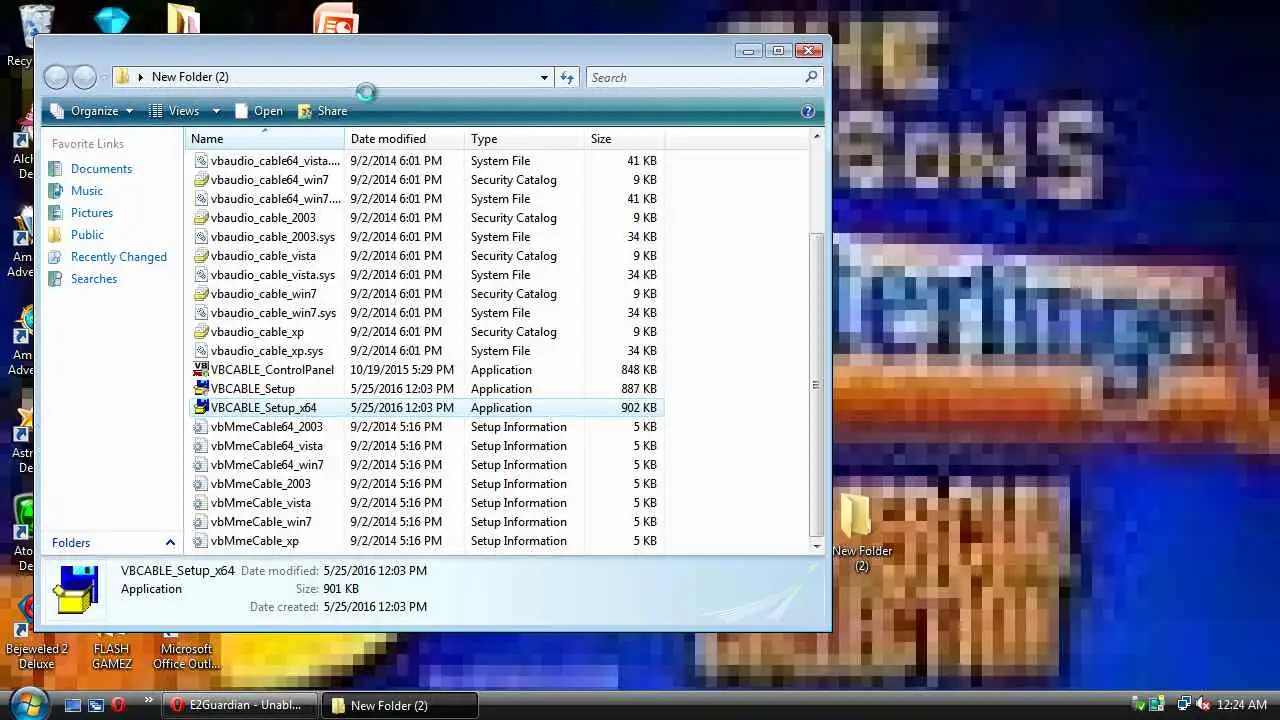The height and width of the screenshot is (720, 1280).
Task: Open the E2Guardian taskbar browser button
Action: point(239,705)
